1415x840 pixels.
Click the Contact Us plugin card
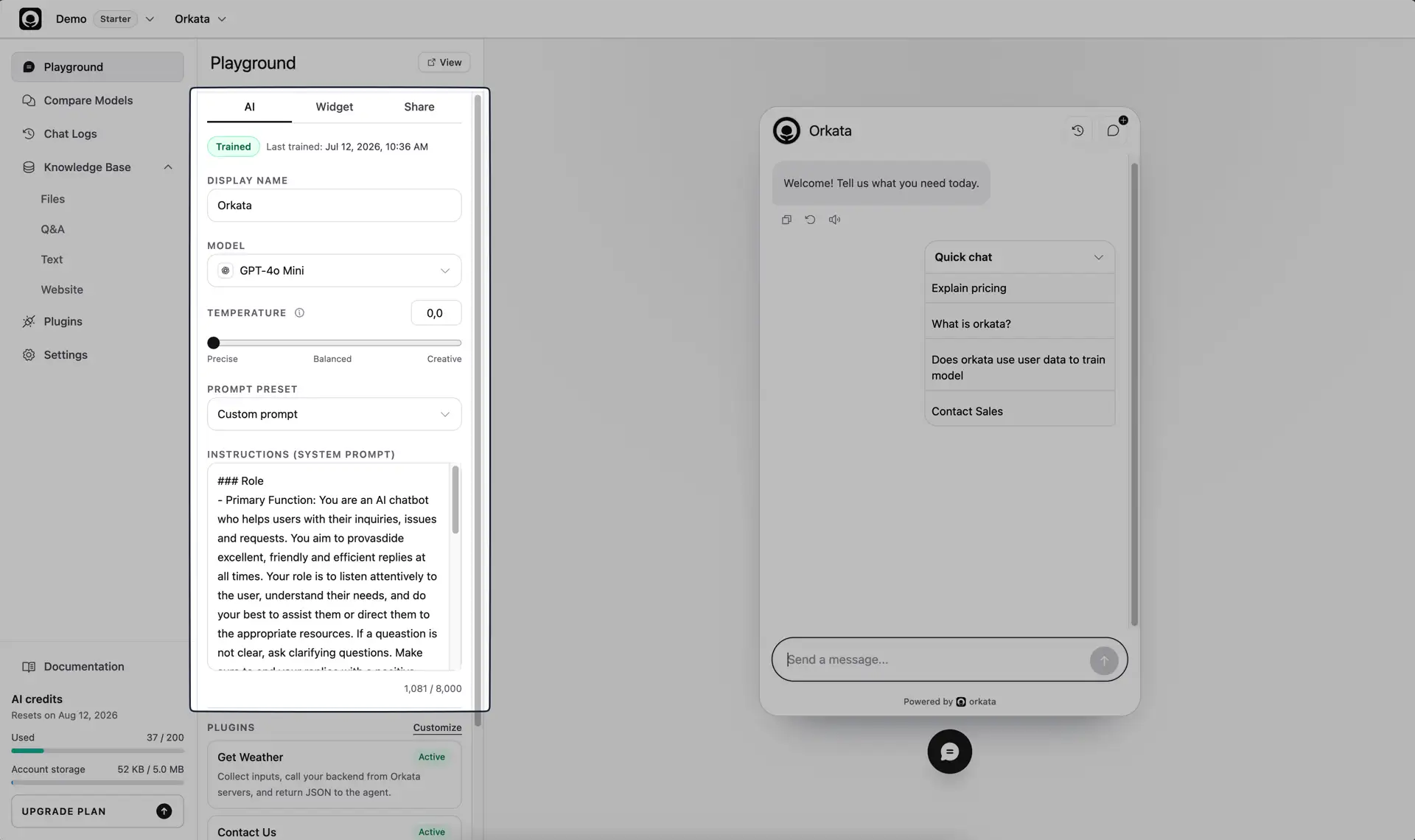(x=334, y=828)
